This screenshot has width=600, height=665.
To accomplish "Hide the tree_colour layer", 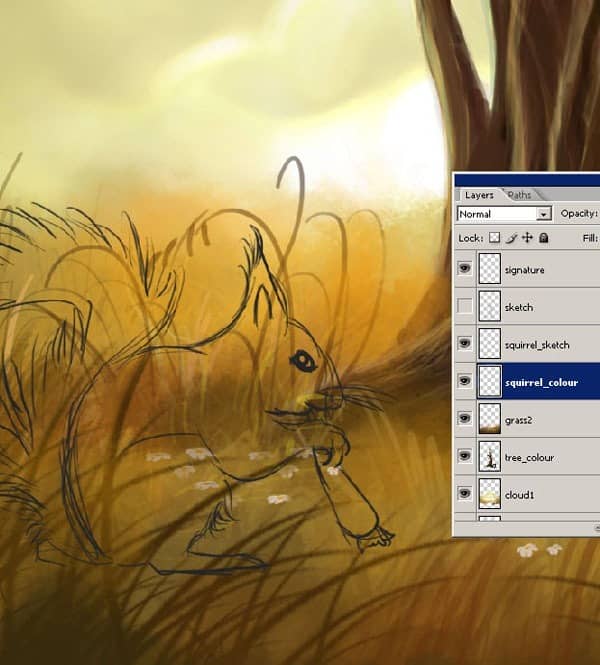I will (465, 456).
